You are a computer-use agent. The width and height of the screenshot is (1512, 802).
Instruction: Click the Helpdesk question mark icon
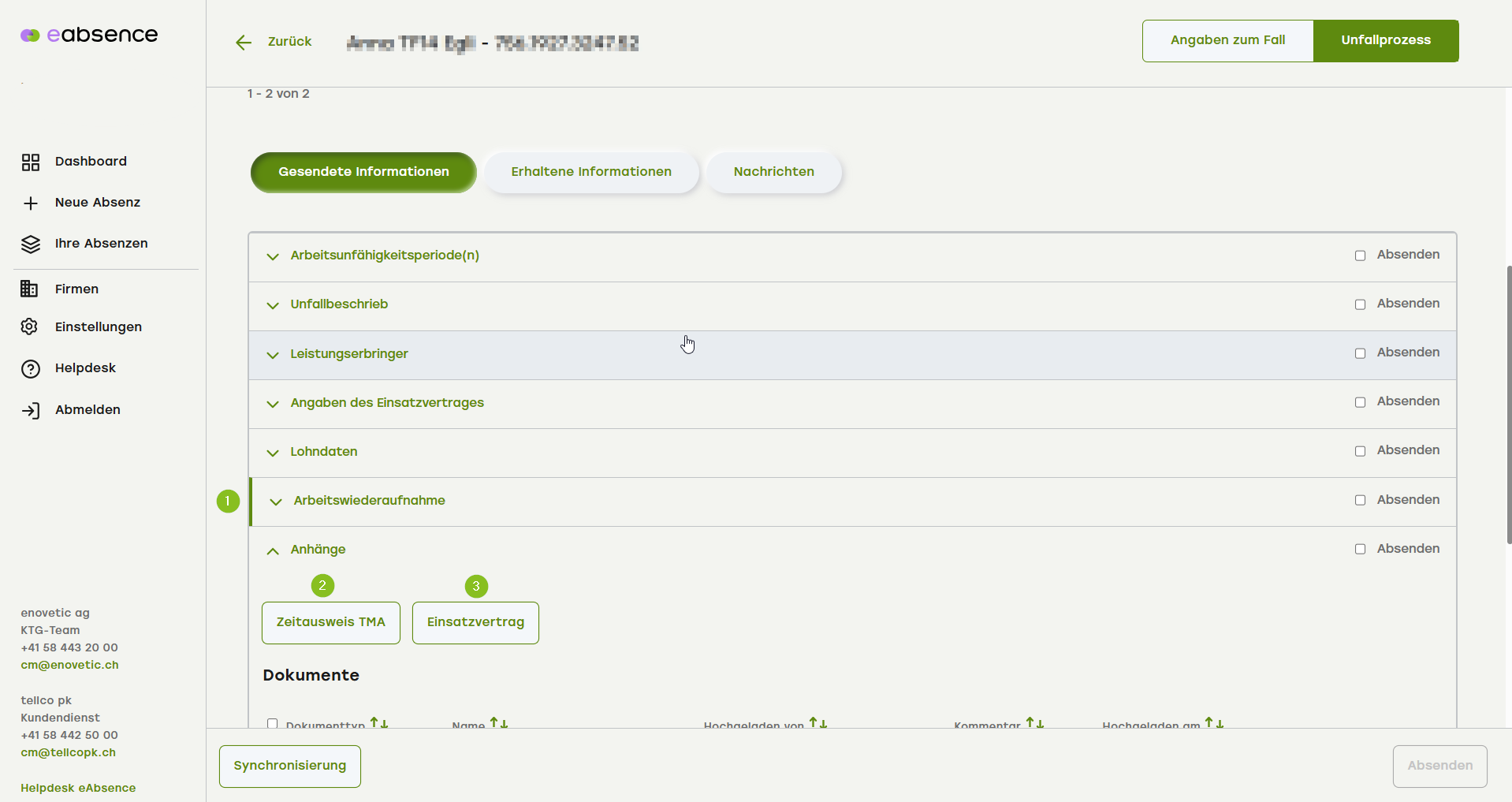tap(31, 369)
